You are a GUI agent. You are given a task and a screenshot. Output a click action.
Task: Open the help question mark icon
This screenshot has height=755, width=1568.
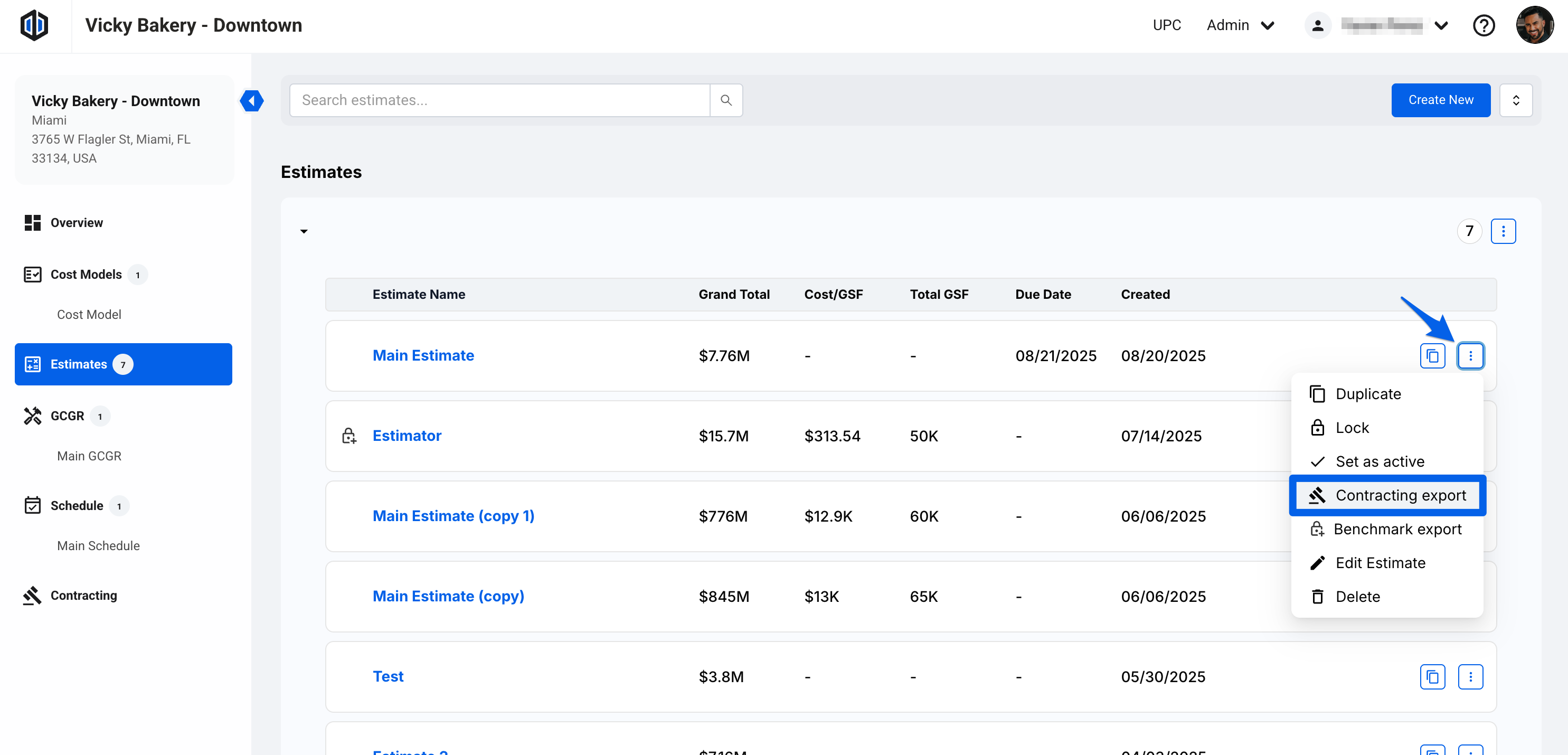tap(1484, 25)
